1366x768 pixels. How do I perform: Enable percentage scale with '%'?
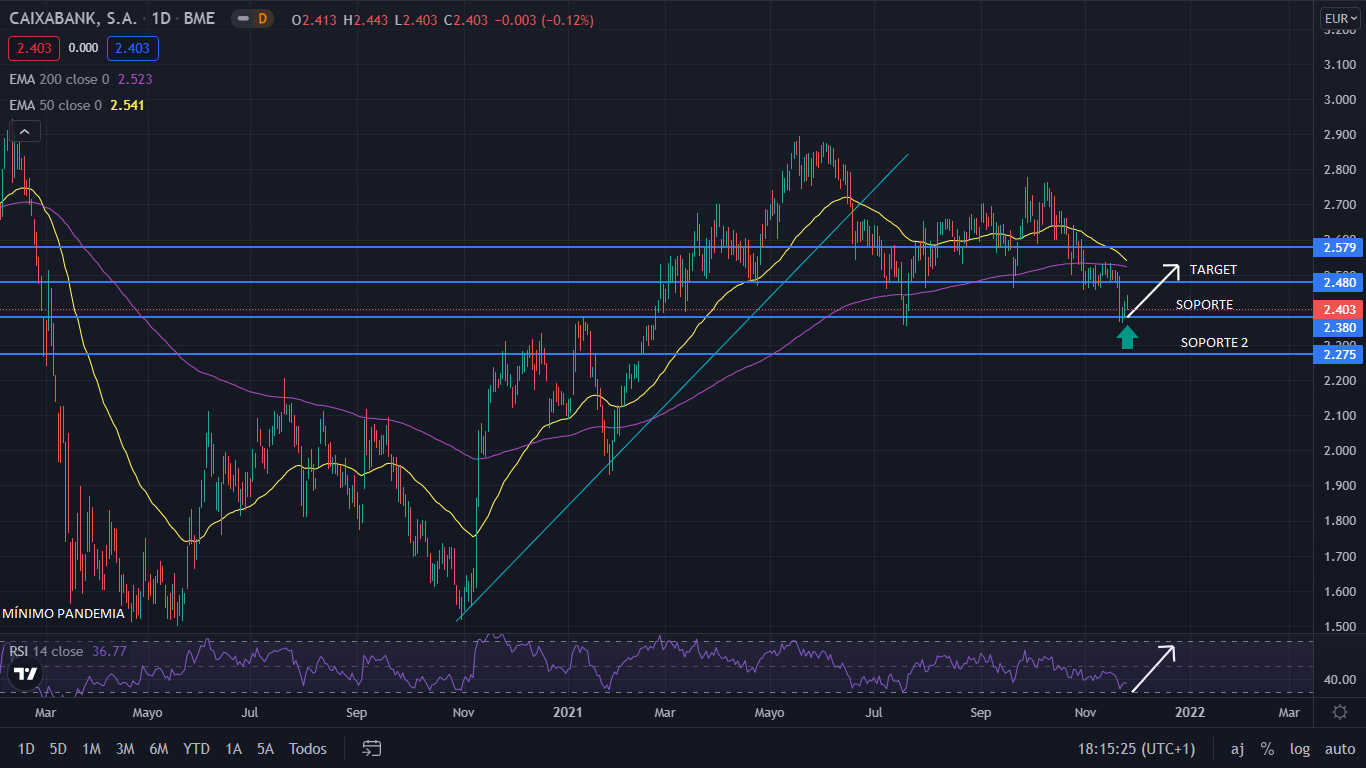(1266, 748)
